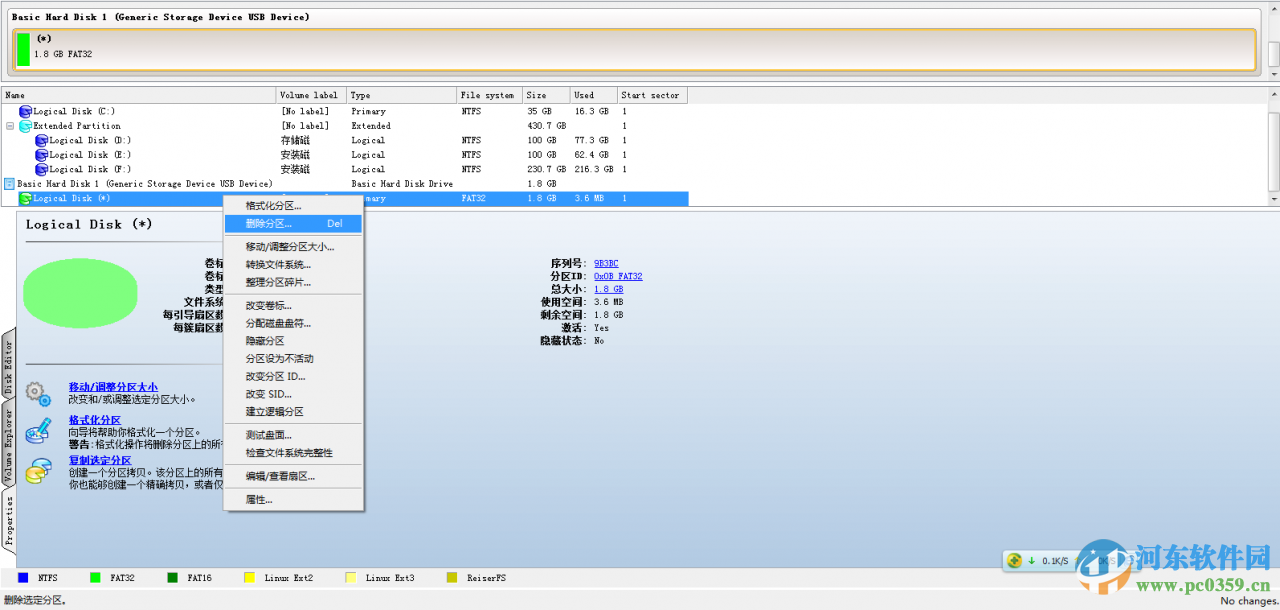Click the Extended Partition icon in the list

(24, 125)
